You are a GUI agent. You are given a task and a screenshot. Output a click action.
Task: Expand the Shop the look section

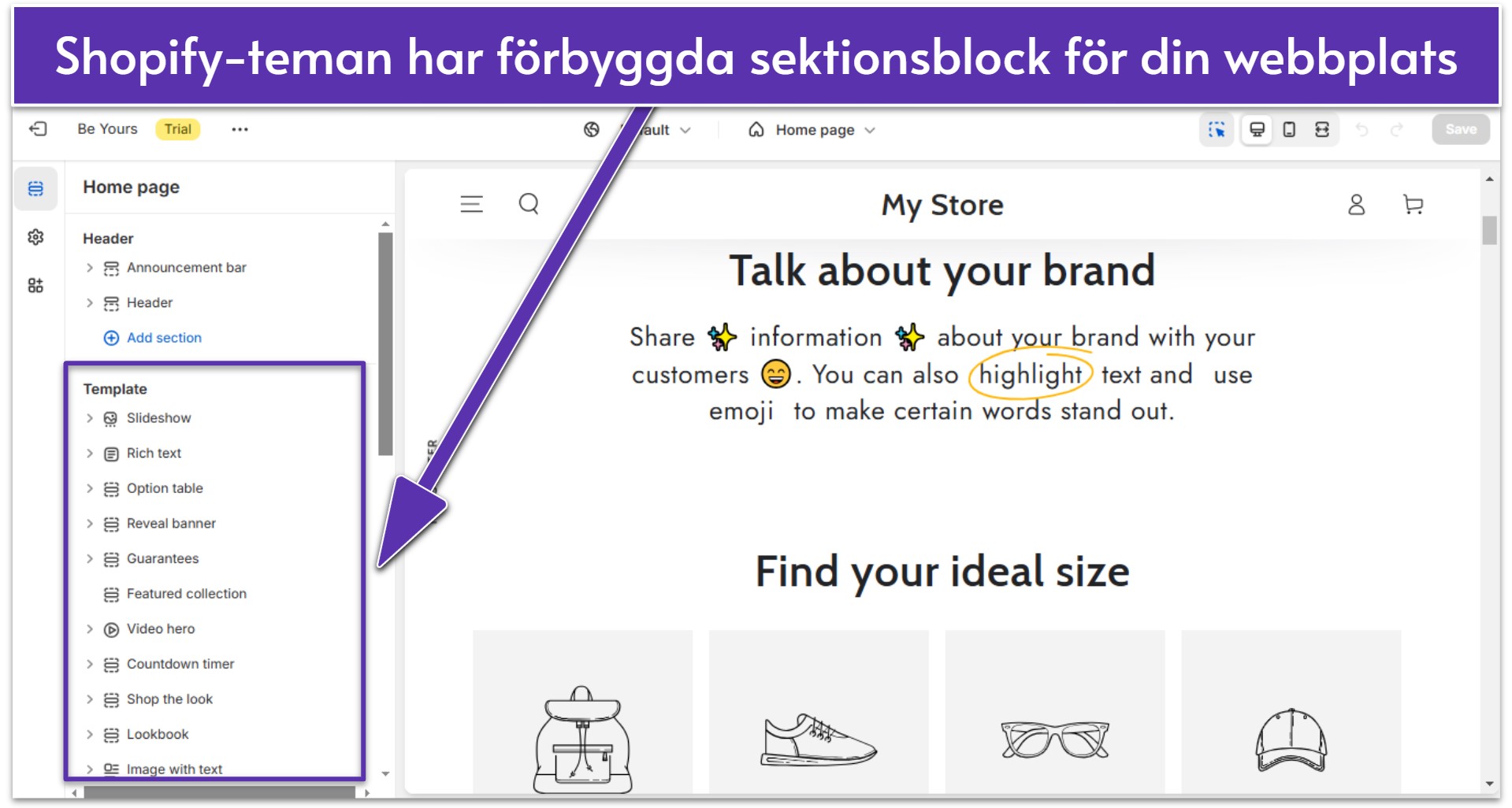89,699
